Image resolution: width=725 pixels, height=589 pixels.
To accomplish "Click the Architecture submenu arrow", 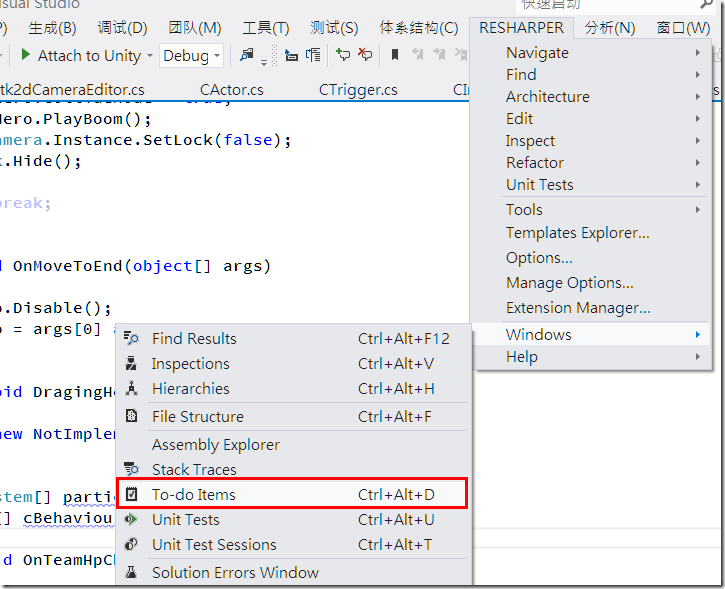I will [698, 97].
